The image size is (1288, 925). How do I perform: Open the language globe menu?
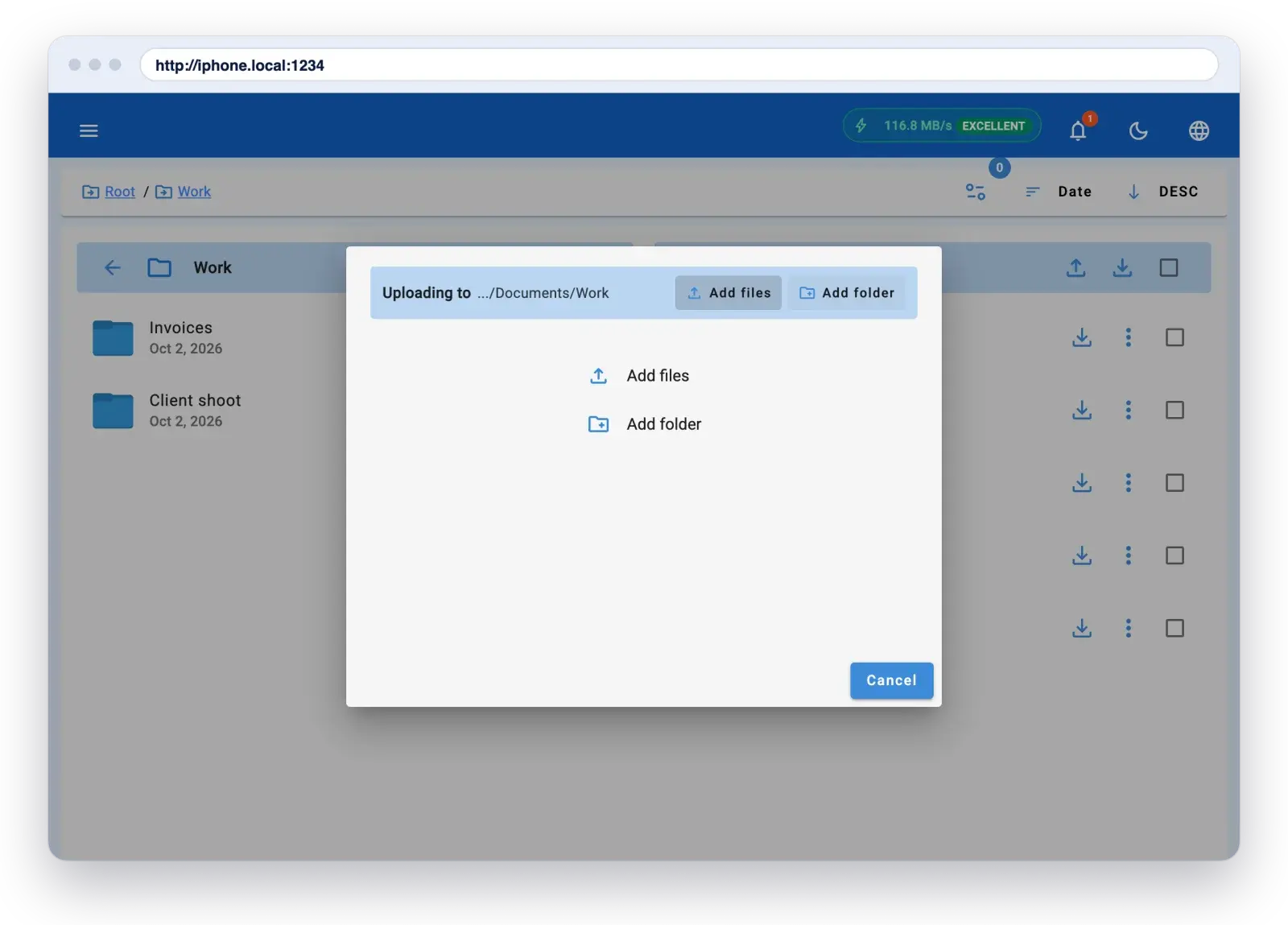(1199, 130)
